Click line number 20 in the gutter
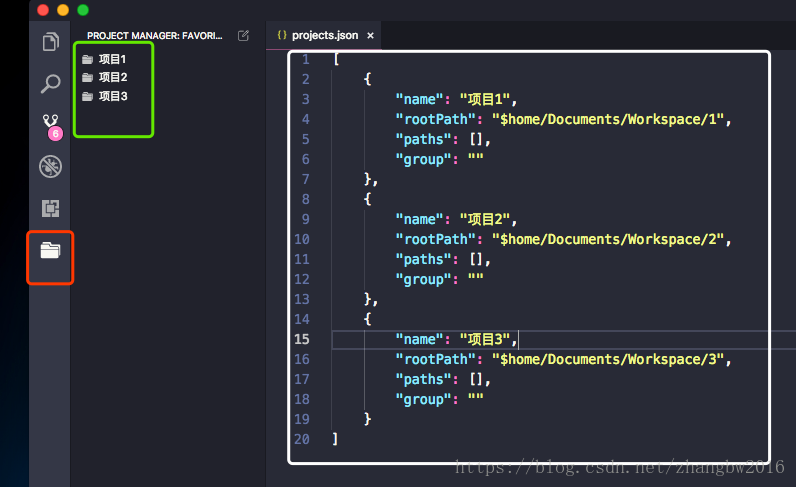 (x=302, y=439)
